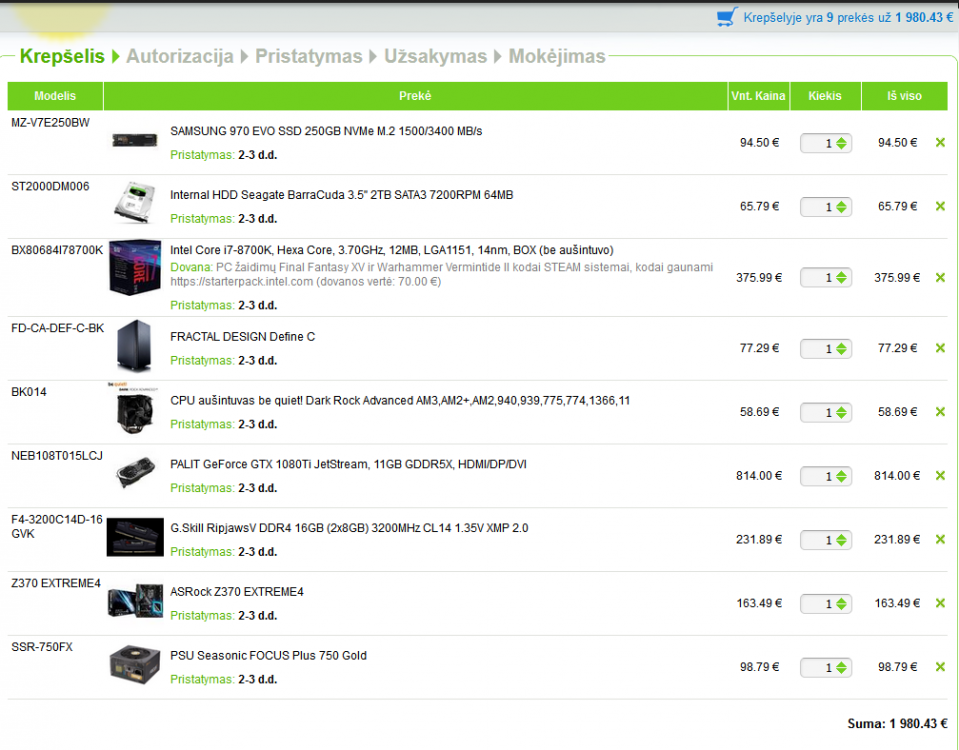Viewport: 959px width, 750px height.
Task: Open Intel Core i7-8700K product link
Action: click(x=392, y=250)
